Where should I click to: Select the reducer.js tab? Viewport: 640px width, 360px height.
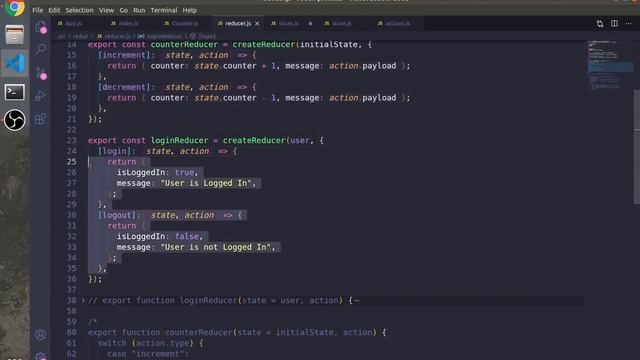(238, 24)
